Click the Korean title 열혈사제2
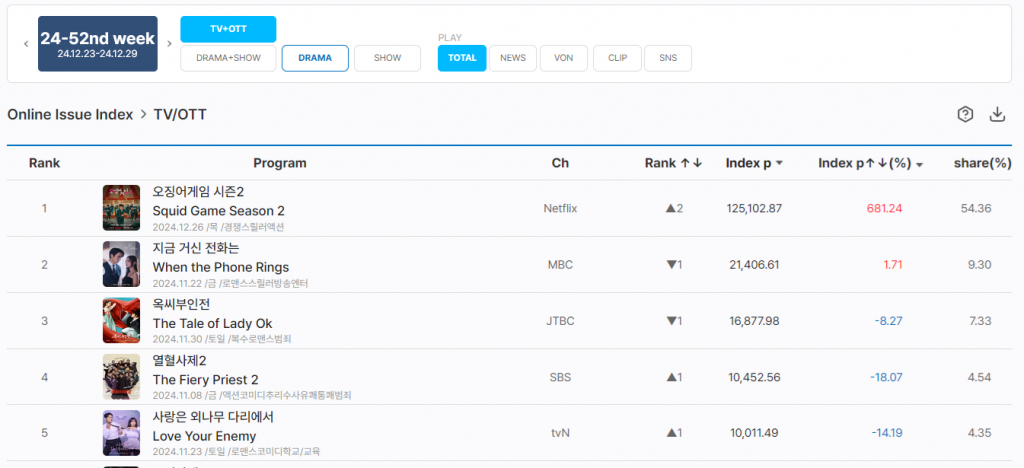 [180, 360]
